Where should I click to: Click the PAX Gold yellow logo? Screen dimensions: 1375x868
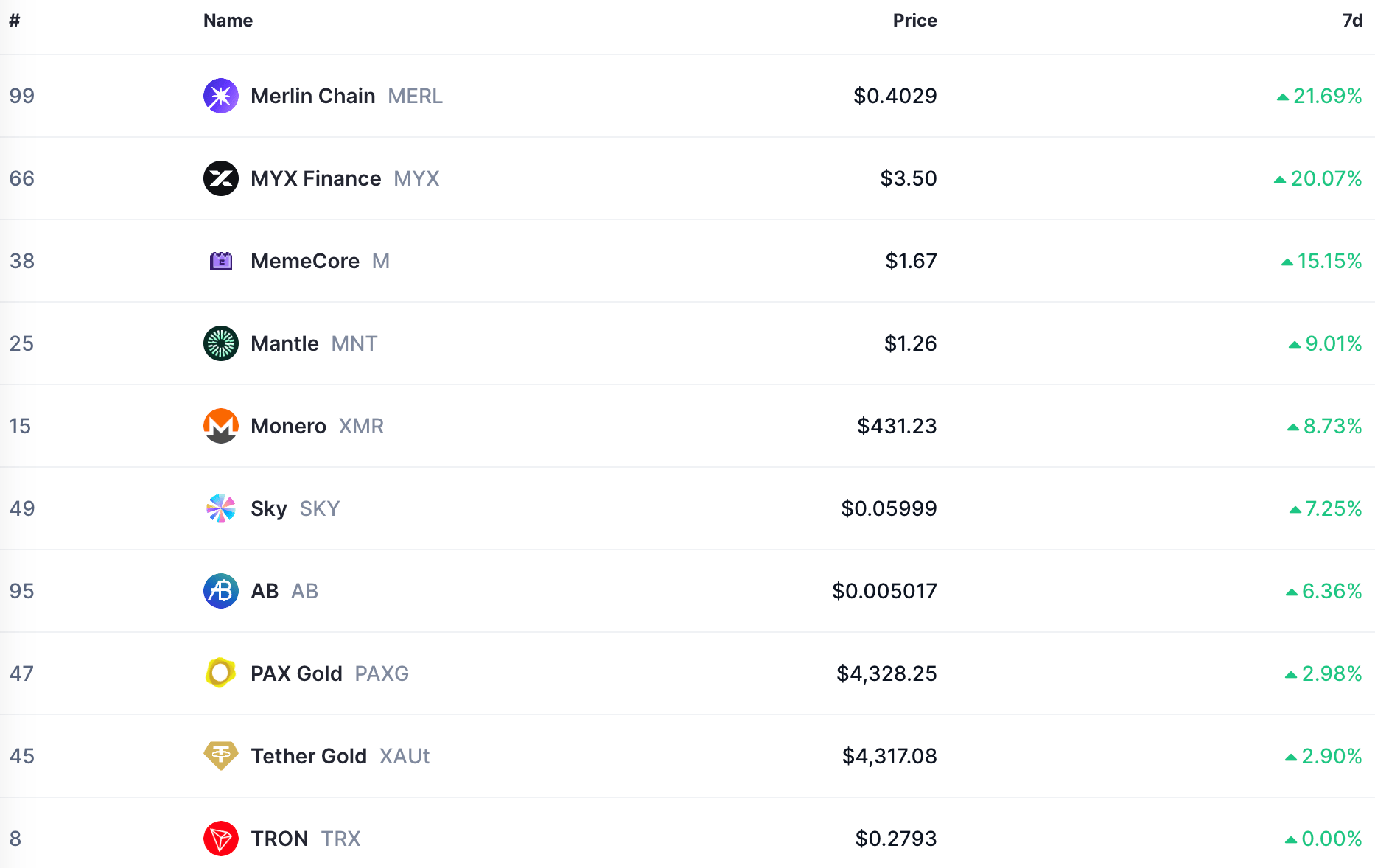click(220, 673)
